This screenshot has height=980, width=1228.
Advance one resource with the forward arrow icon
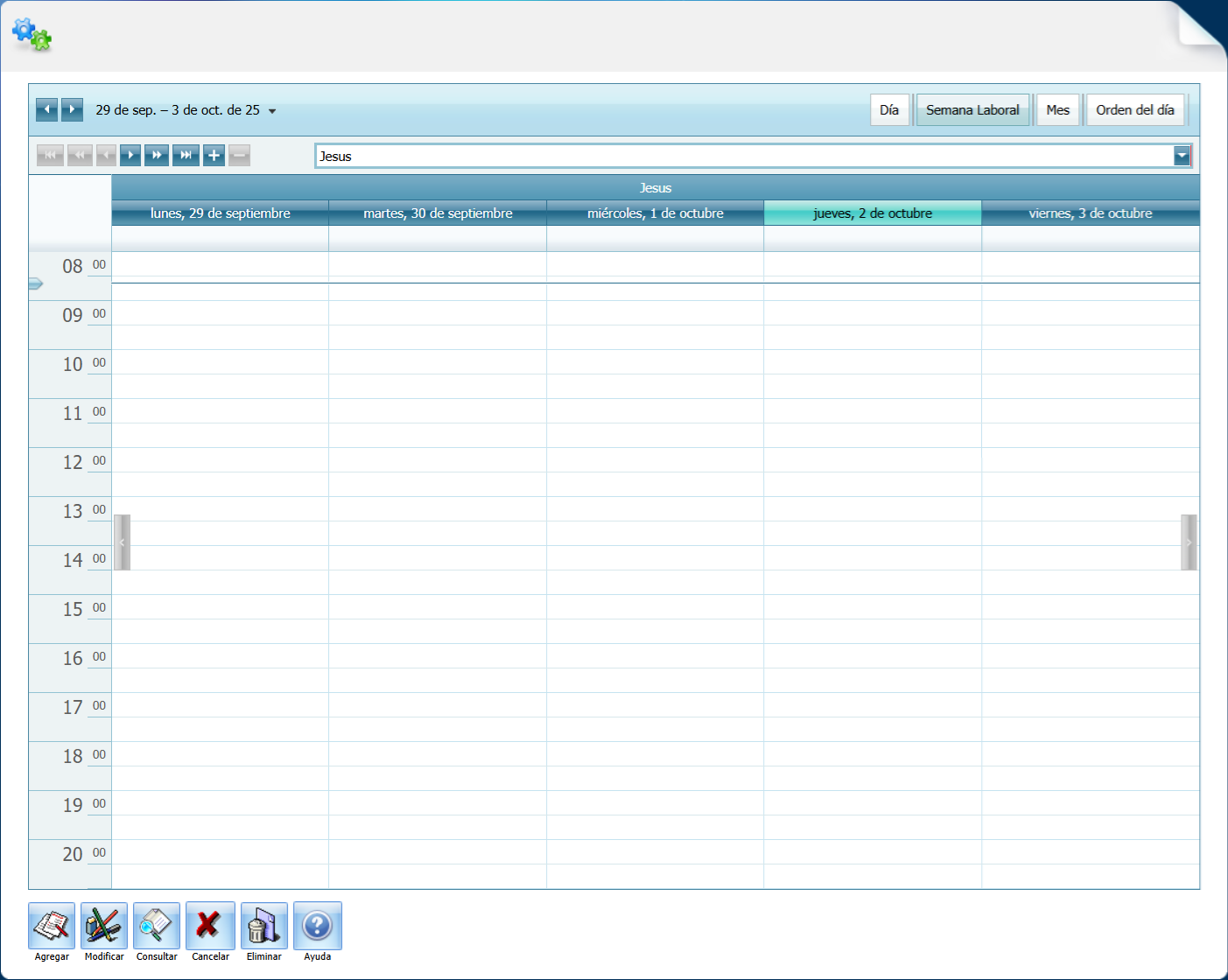pos(130,155)
